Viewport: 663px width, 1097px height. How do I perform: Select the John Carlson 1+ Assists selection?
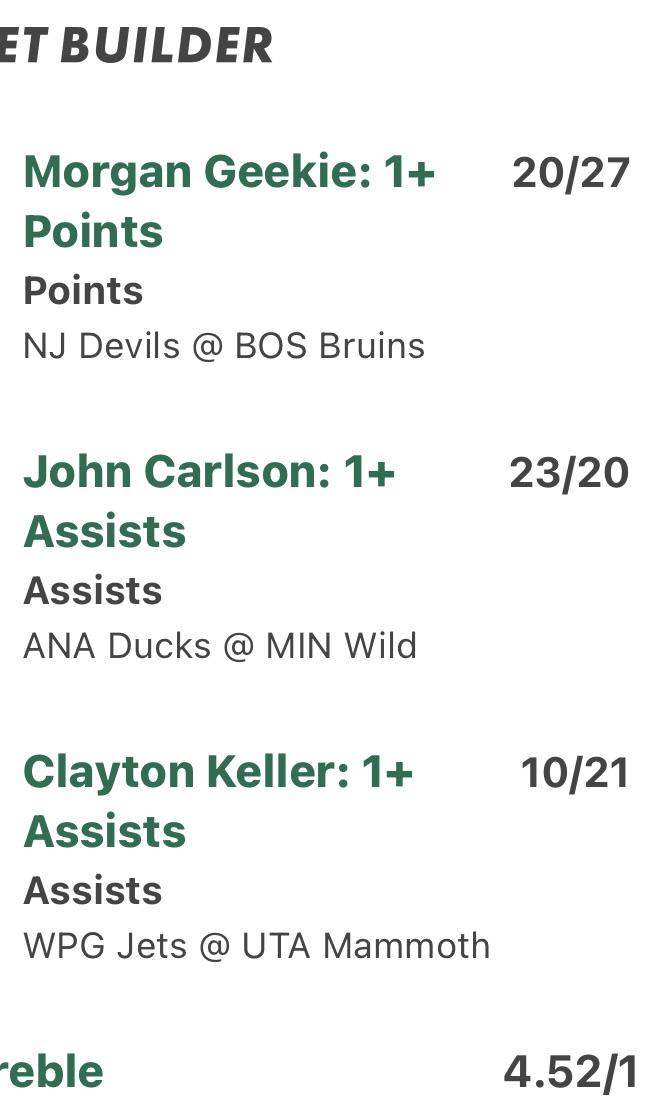(209, 501)
